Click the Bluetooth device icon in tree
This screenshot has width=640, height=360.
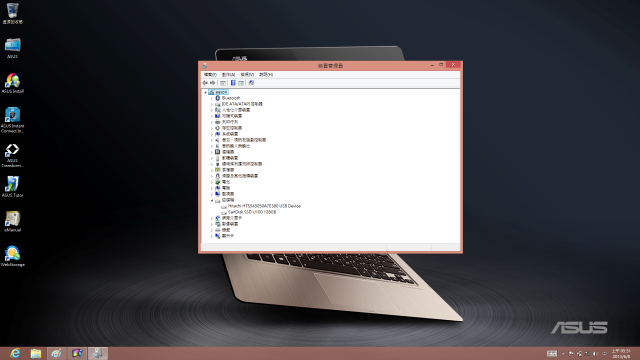tap(218, 98)
